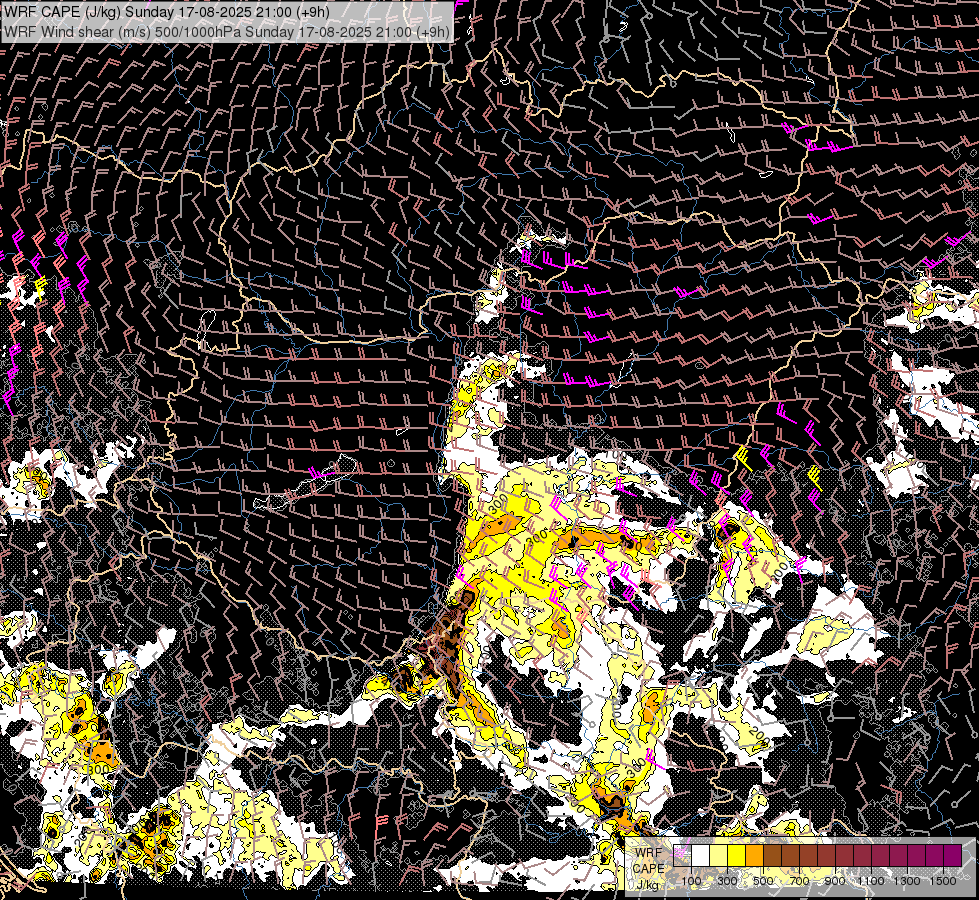
Task: Click the 100 legend tick label
Action: 691,881
